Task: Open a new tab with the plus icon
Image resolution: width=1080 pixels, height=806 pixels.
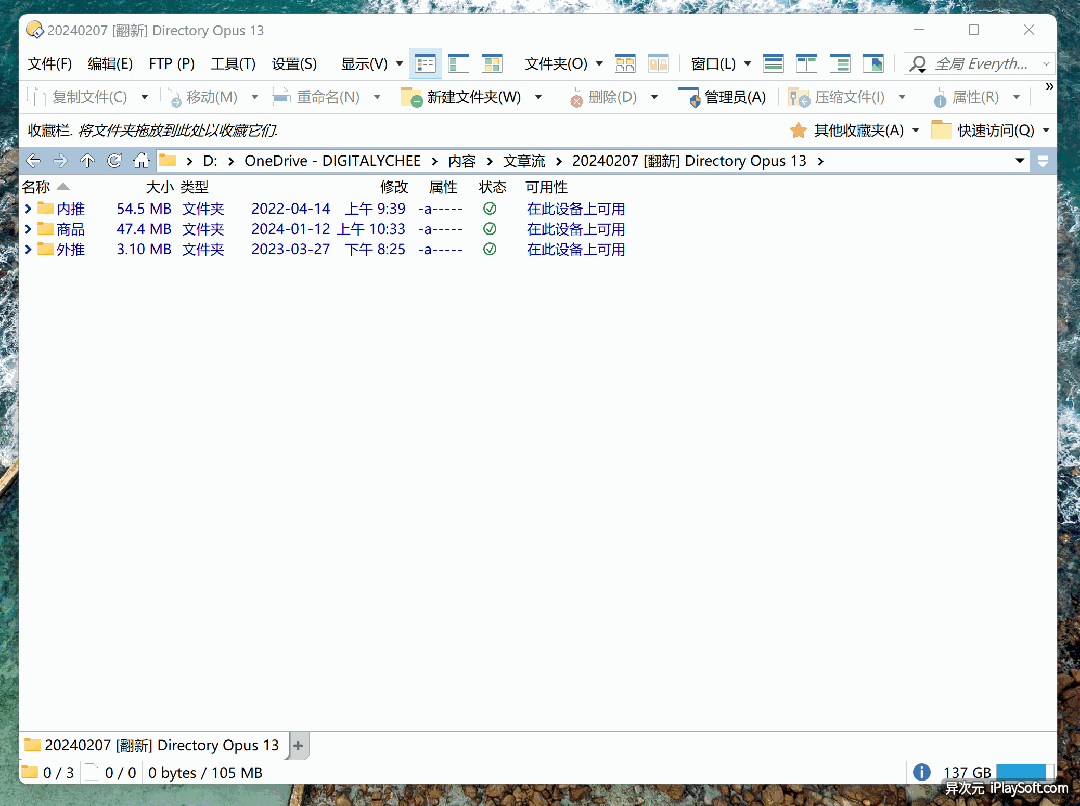Action: pyautogui.click(x=298, y=746)
